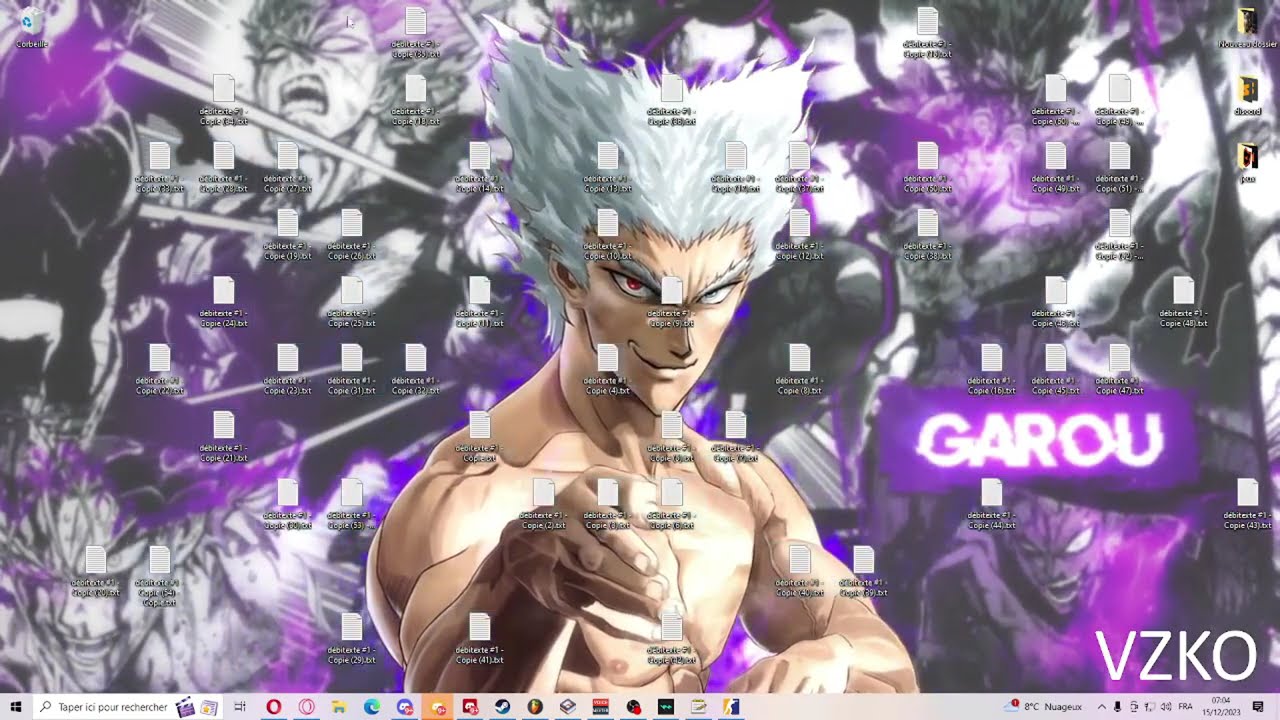Viewport: 1280px width, 720px height.
Task: Select file débitexte #1 - Copie (8).txt
Action: (x=799, y=370)
